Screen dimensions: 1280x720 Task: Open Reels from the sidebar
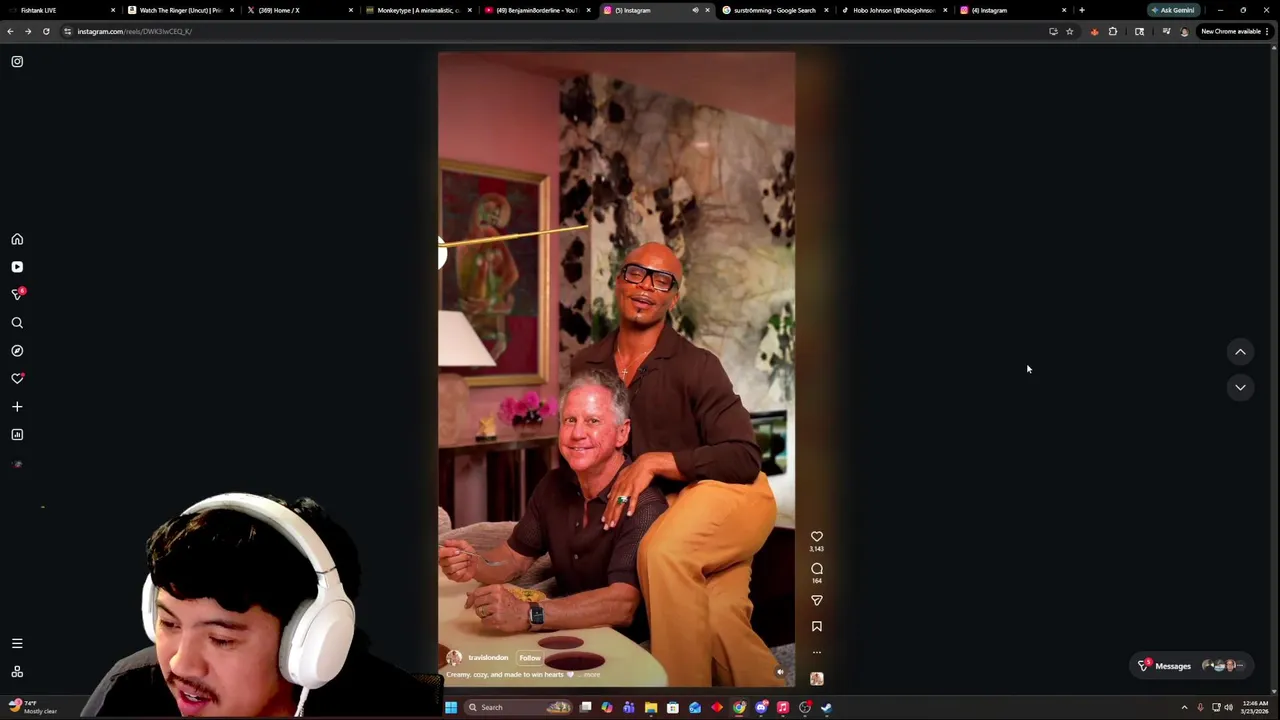tap(17, 267)
